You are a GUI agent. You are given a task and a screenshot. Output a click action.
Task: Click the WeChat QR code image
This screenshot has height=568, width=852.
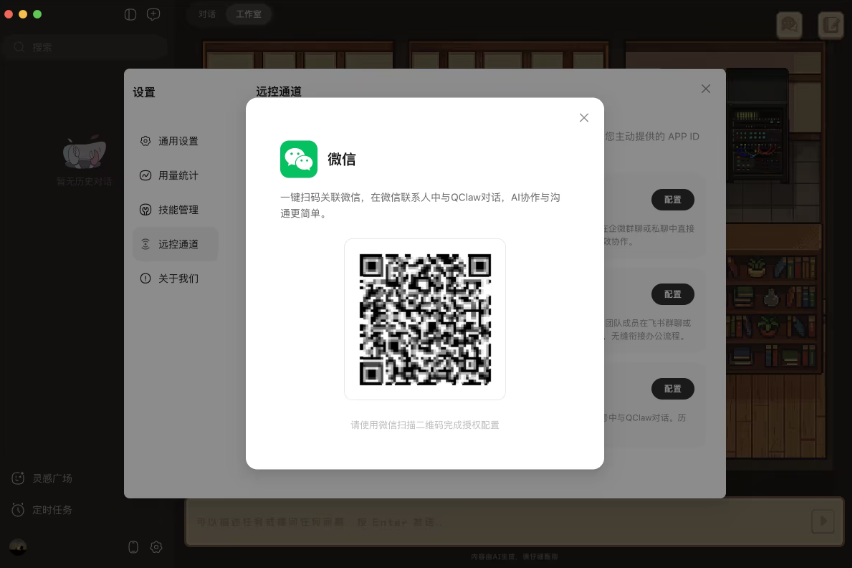(425, 320)
